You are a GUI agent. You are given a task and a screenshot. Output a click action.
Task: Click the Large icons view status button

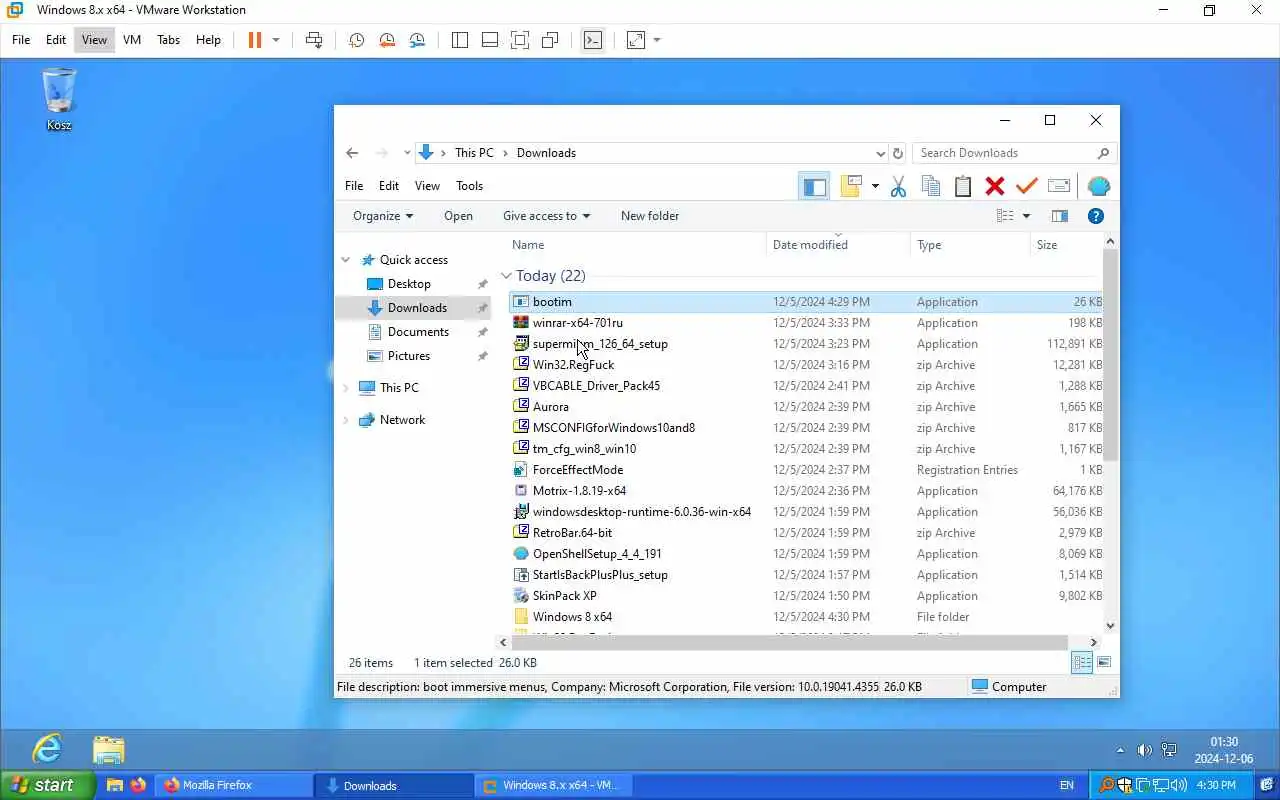click(1104, 662)
